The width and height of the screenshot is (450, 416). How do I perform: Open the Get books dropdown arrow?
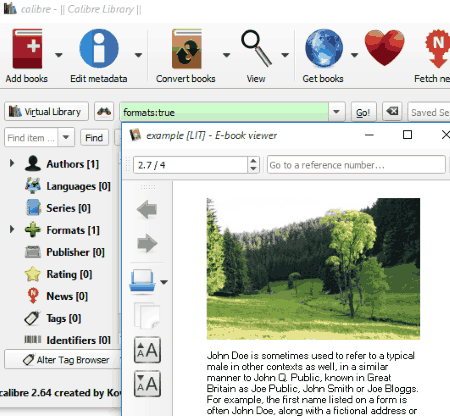(x=354, y=55)
